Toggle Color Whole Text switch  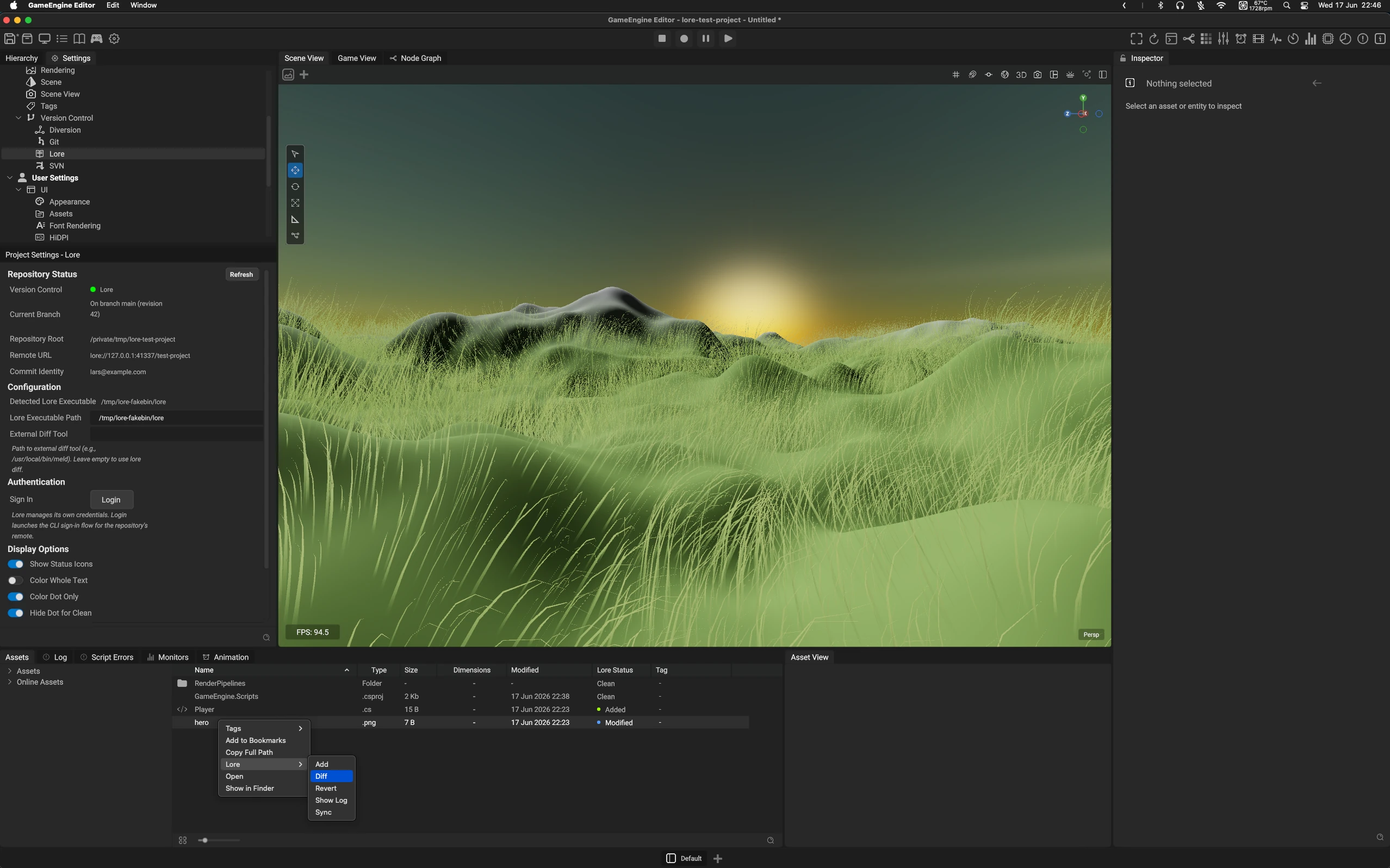click(x=16, y=580)
